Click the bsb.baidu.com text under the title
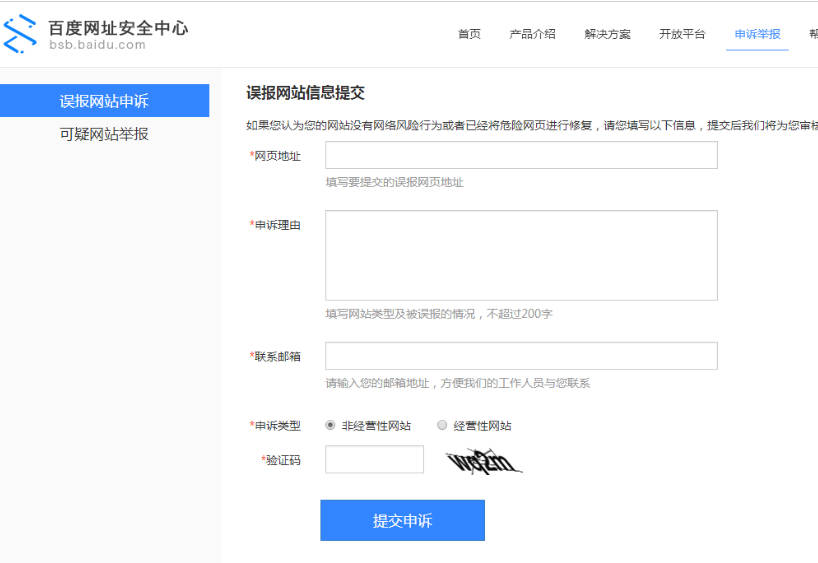Image resolution: width=818 pixels, height=563 pixels. (x=97, y=45)
